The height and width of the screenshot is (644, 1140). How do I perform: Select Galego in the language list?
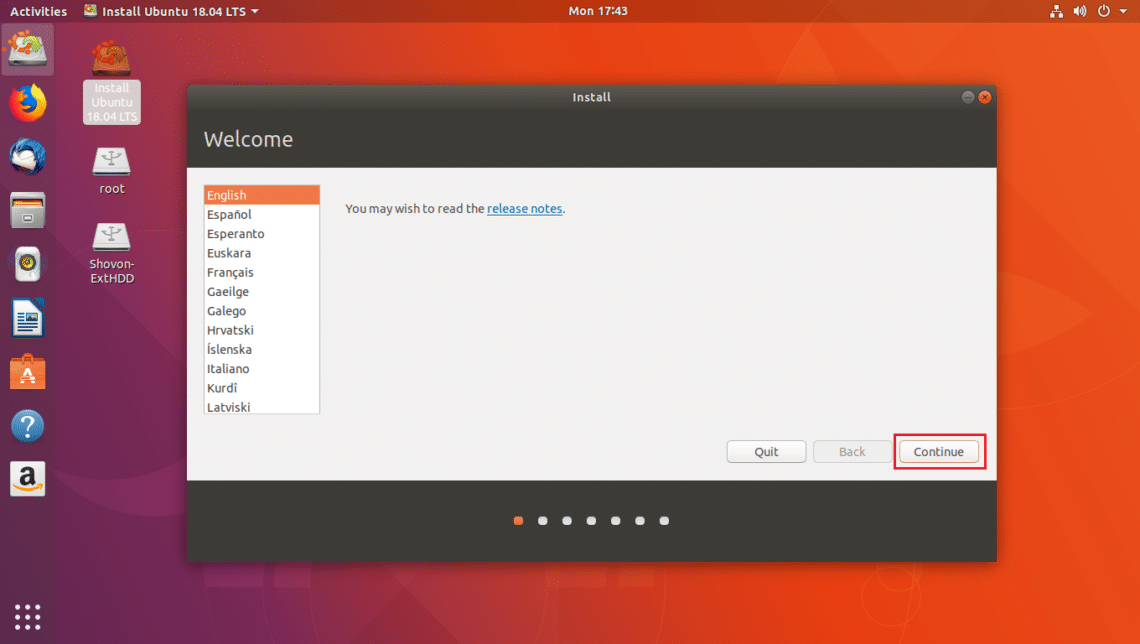pos(262,310)
